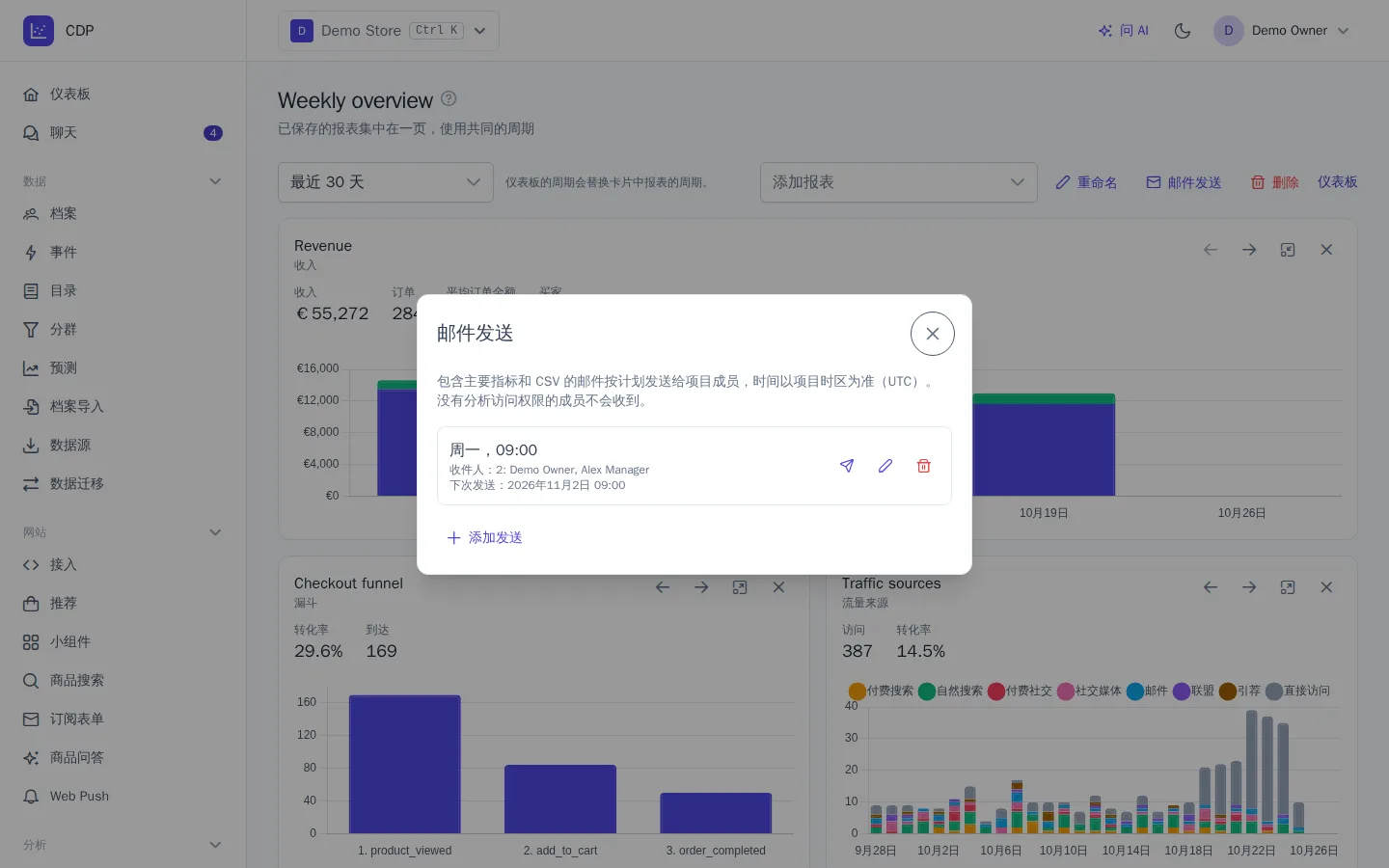Open the 最近 30 天 period dropdown
Image resolution: width=1389 pixels, height=868 pixels.
(386, 182)
